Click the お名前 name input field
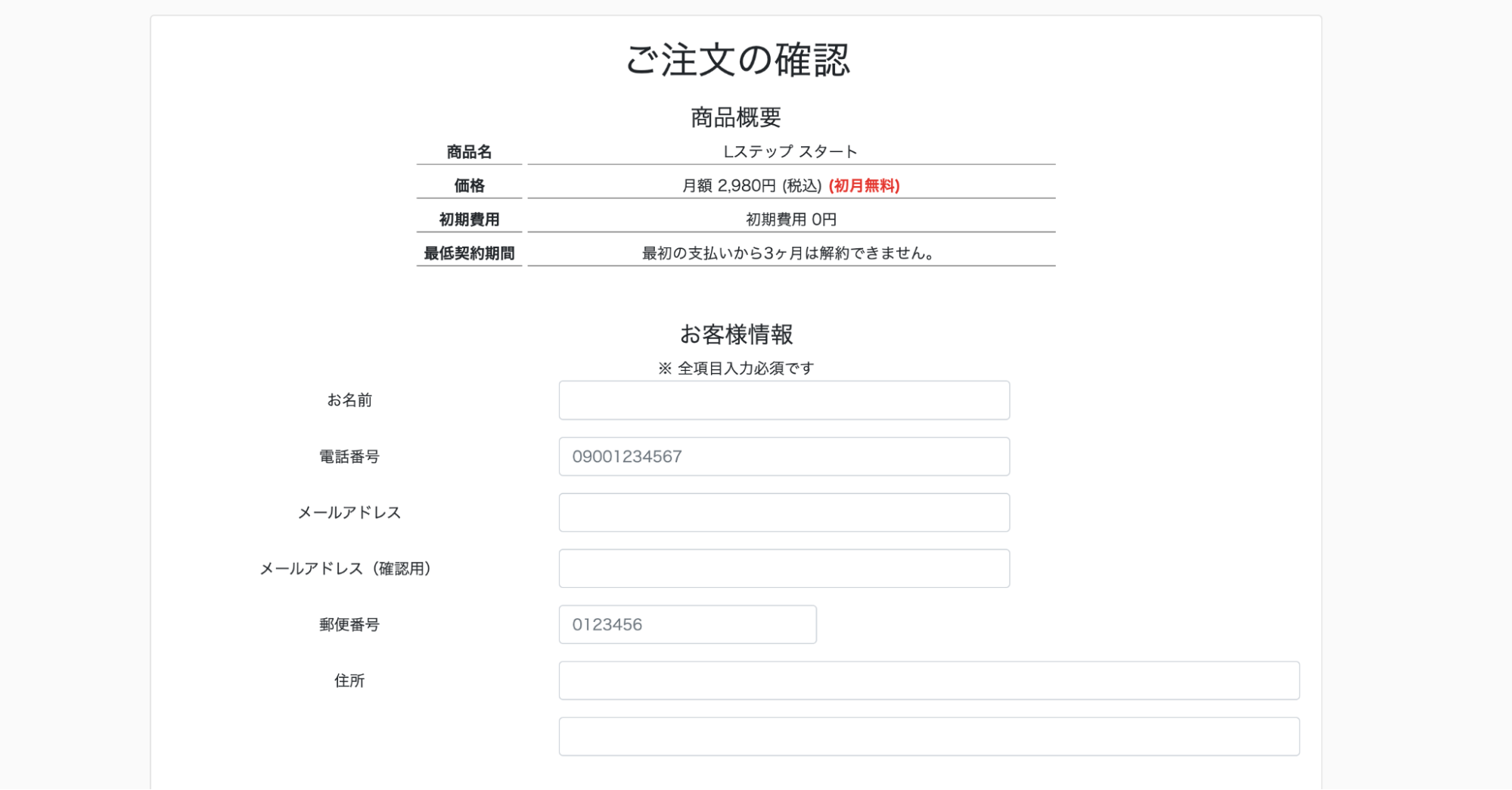 click(x=784, y=400)
